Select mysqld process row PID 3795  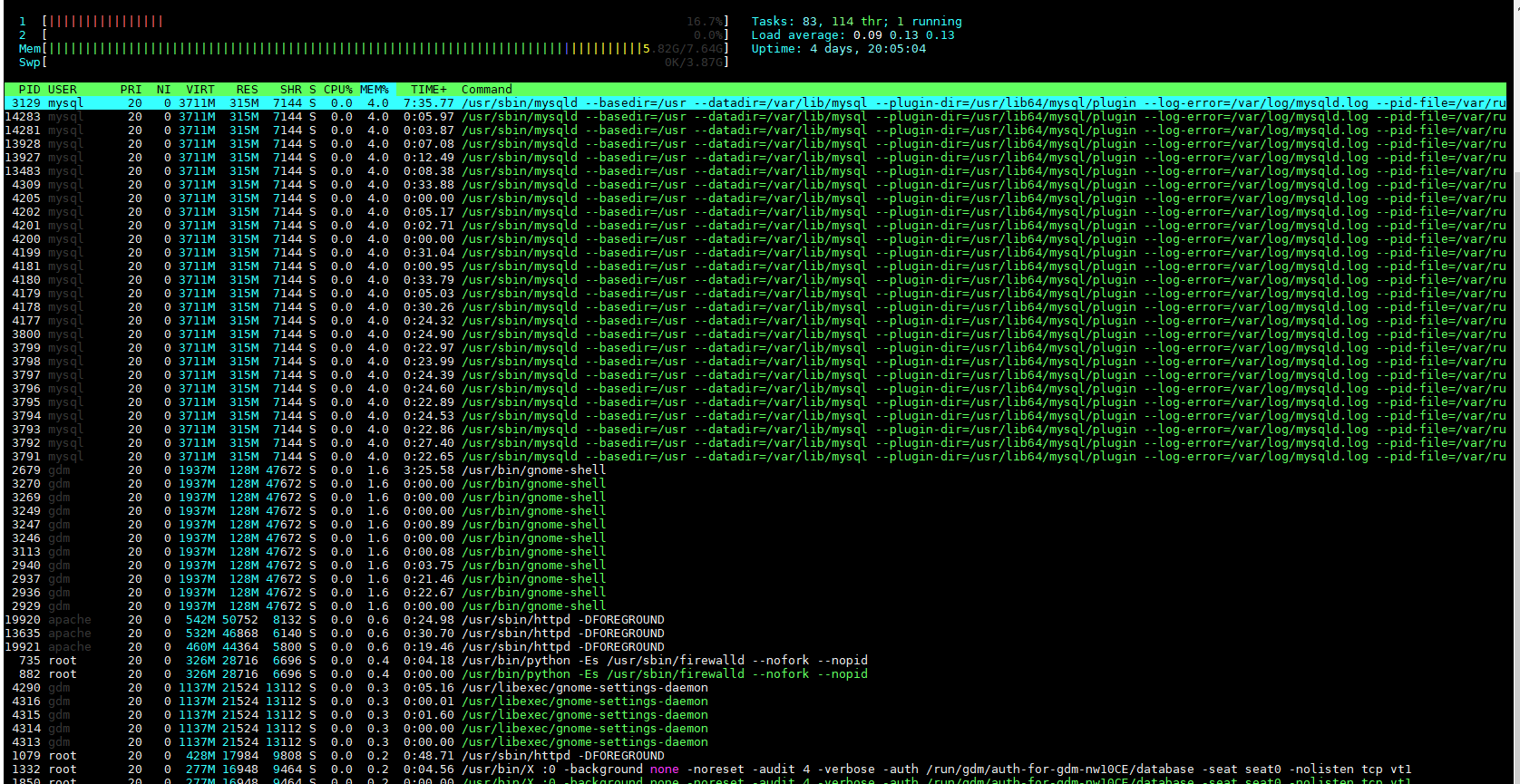(755, 402)
